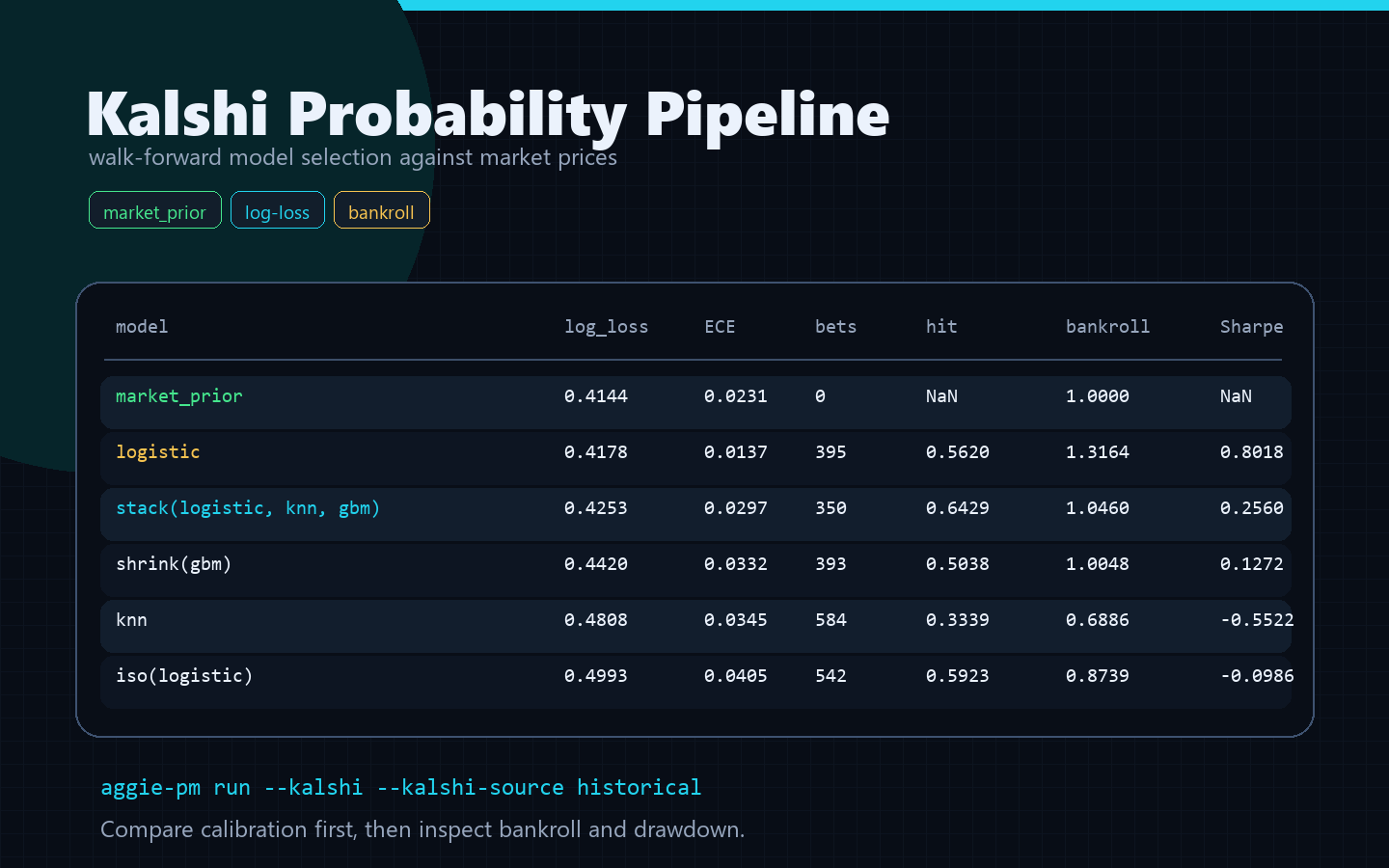Click ECE value 0.0405

[736, 676]
